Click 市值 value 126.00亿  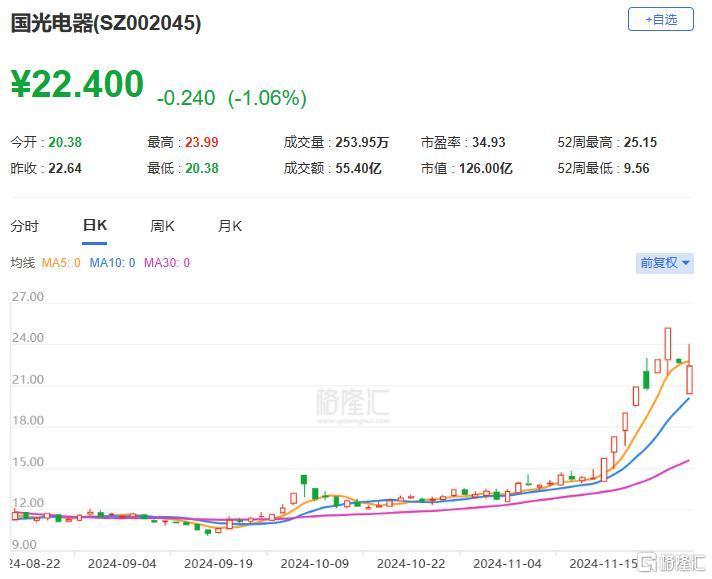pos(485,168)
